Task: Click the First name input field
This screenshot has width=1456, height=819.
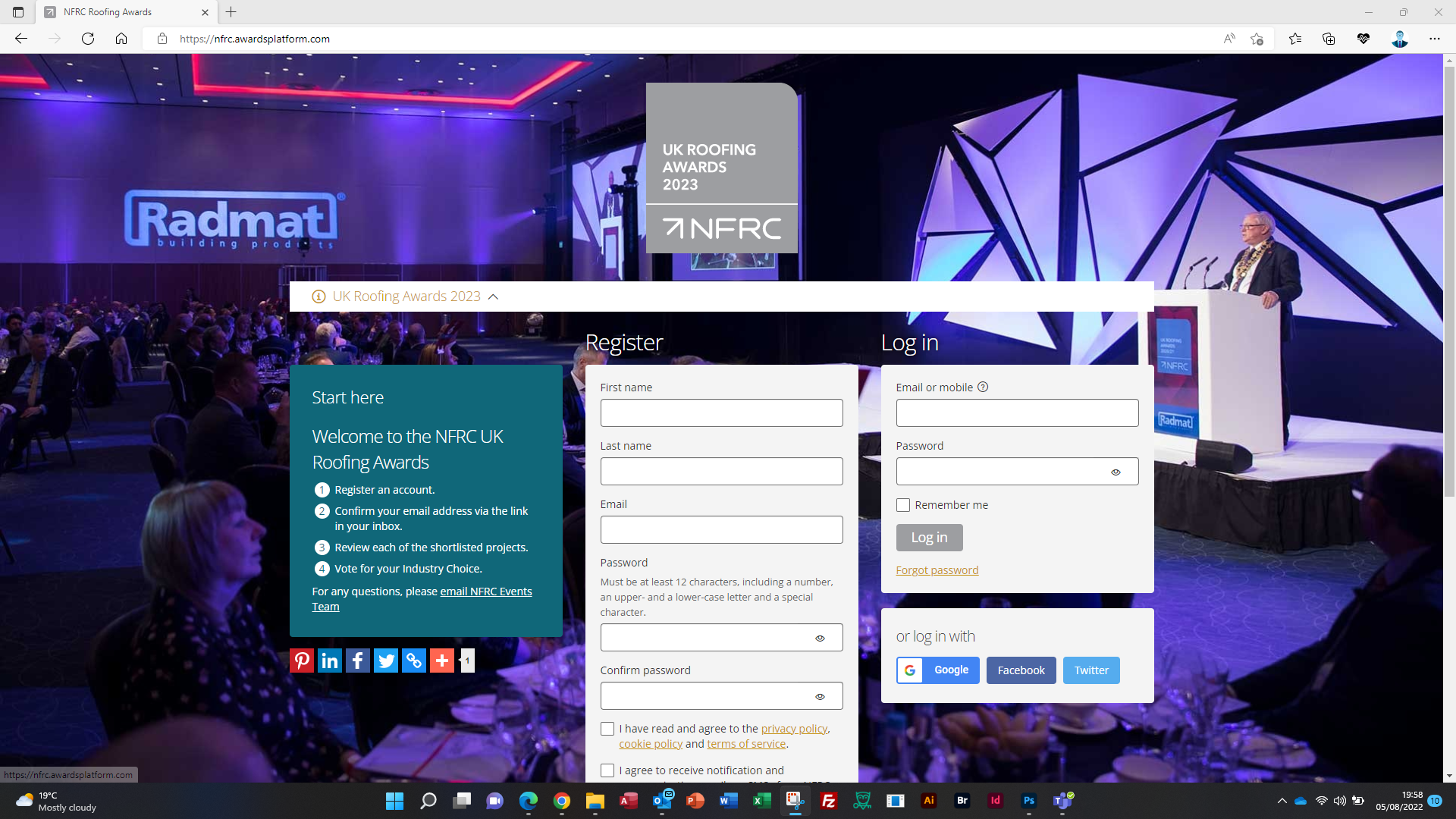Action: 721,413
